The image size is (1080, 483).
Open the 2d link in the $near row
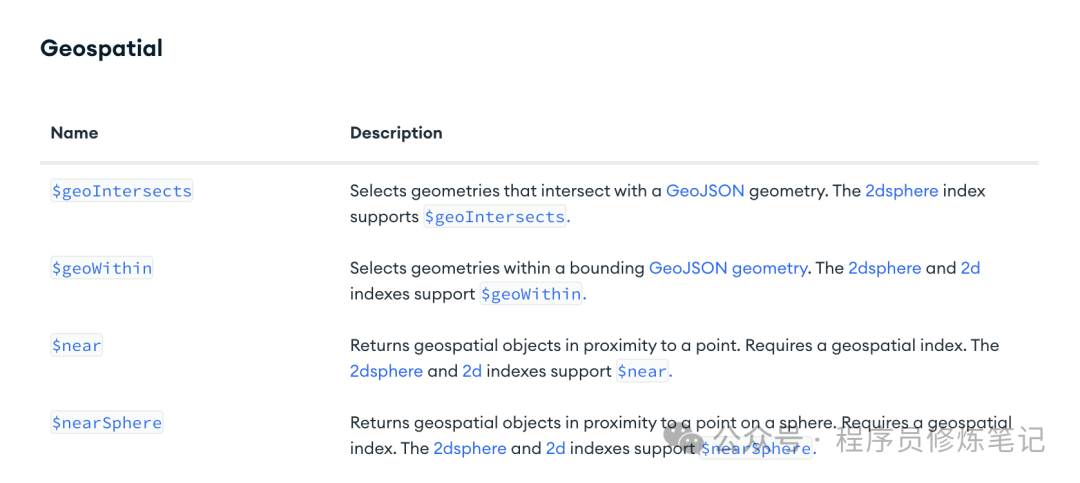click(x=472, y=371)
